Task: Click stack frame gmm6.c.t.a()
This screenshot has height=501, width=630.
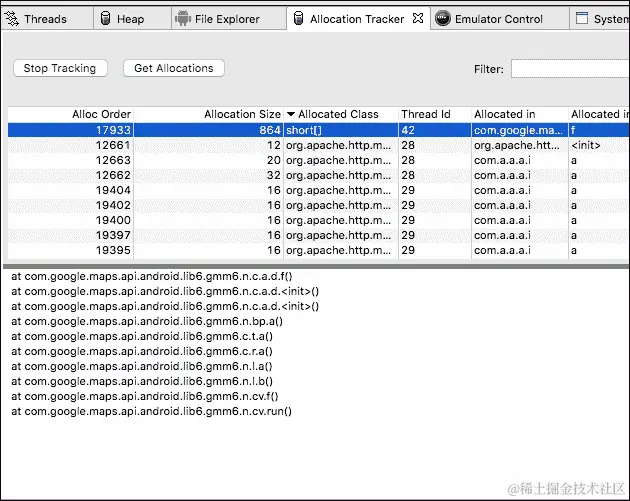Action: coord(142,336)
